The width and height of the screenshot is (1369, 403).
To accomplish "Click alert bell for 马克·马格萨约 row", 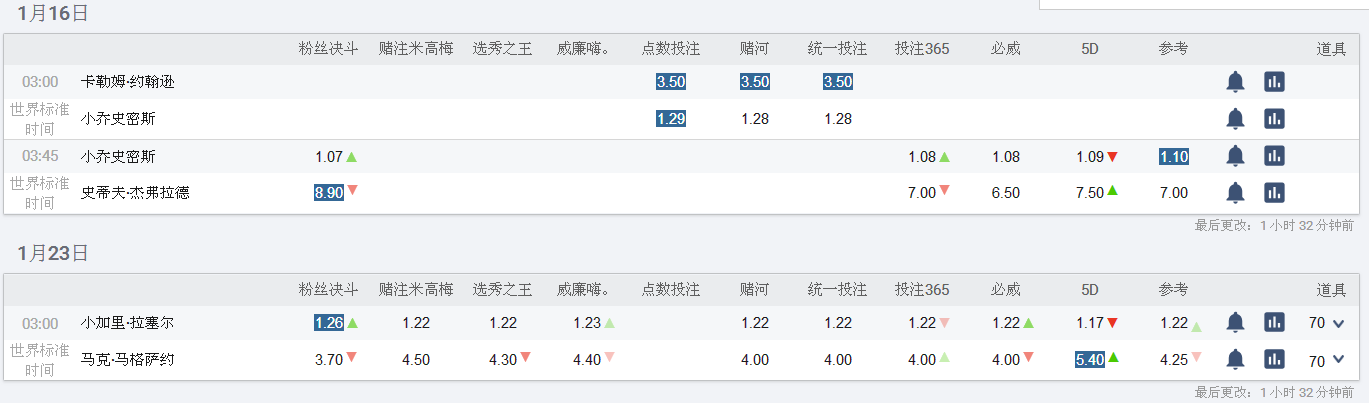I will [x=1235, y=359].
